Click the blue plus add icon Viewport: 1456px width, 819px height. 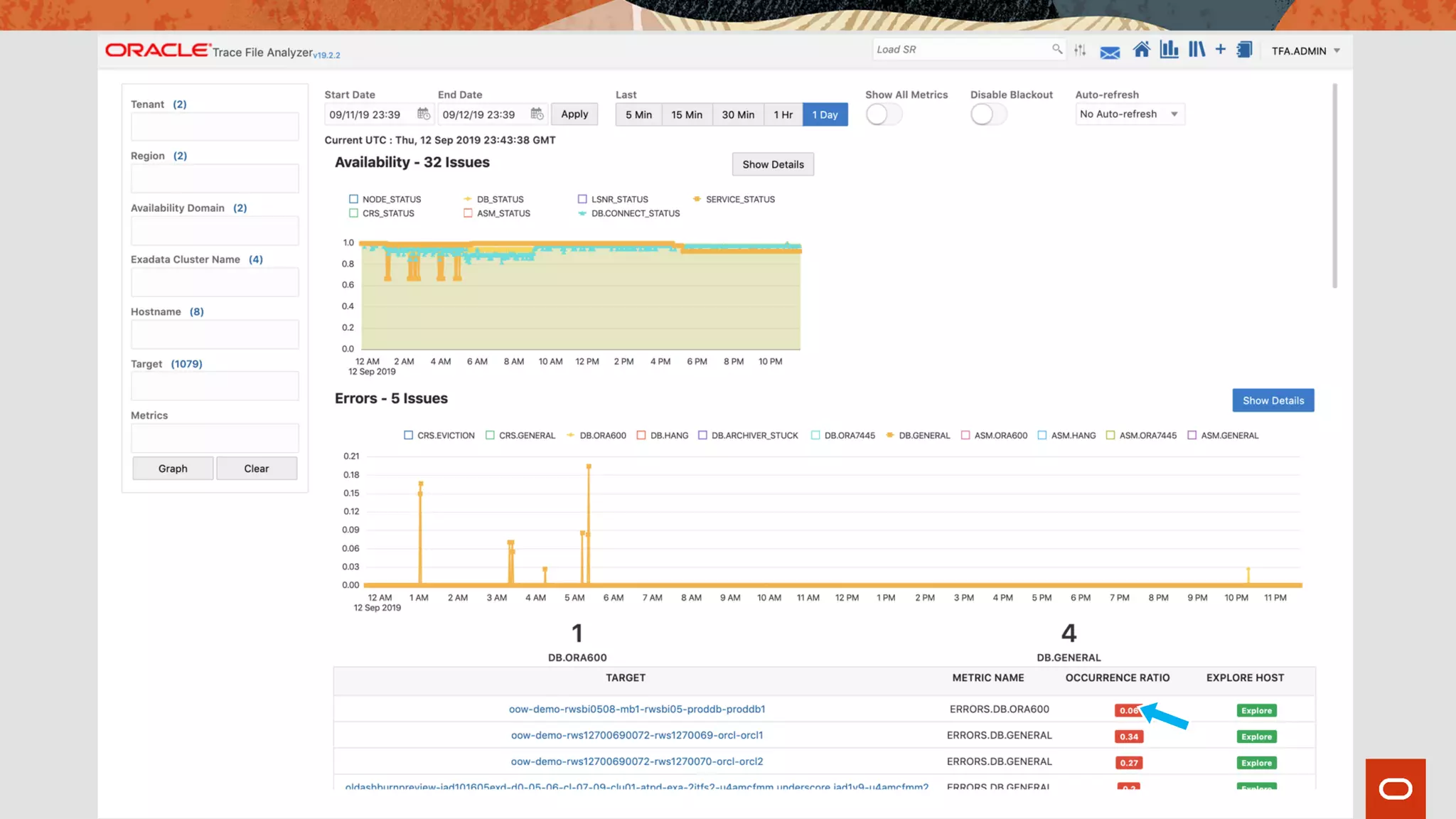tap(1221, 49)
